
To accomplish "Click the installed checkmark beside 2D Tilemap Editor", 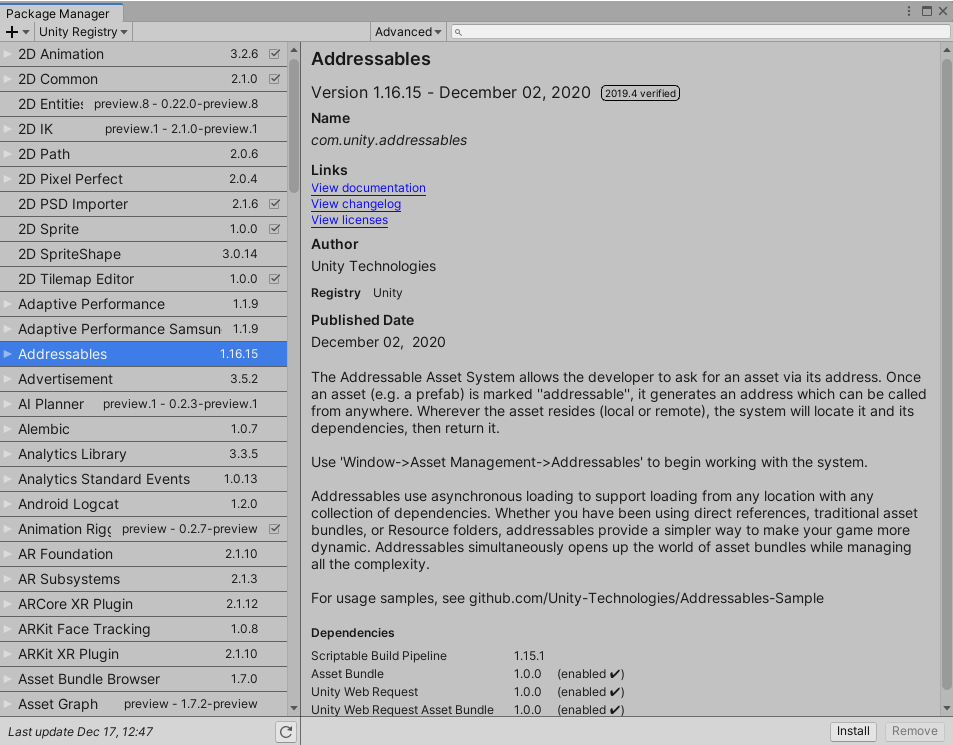I will pyautogui.click(x=275, y=279).
